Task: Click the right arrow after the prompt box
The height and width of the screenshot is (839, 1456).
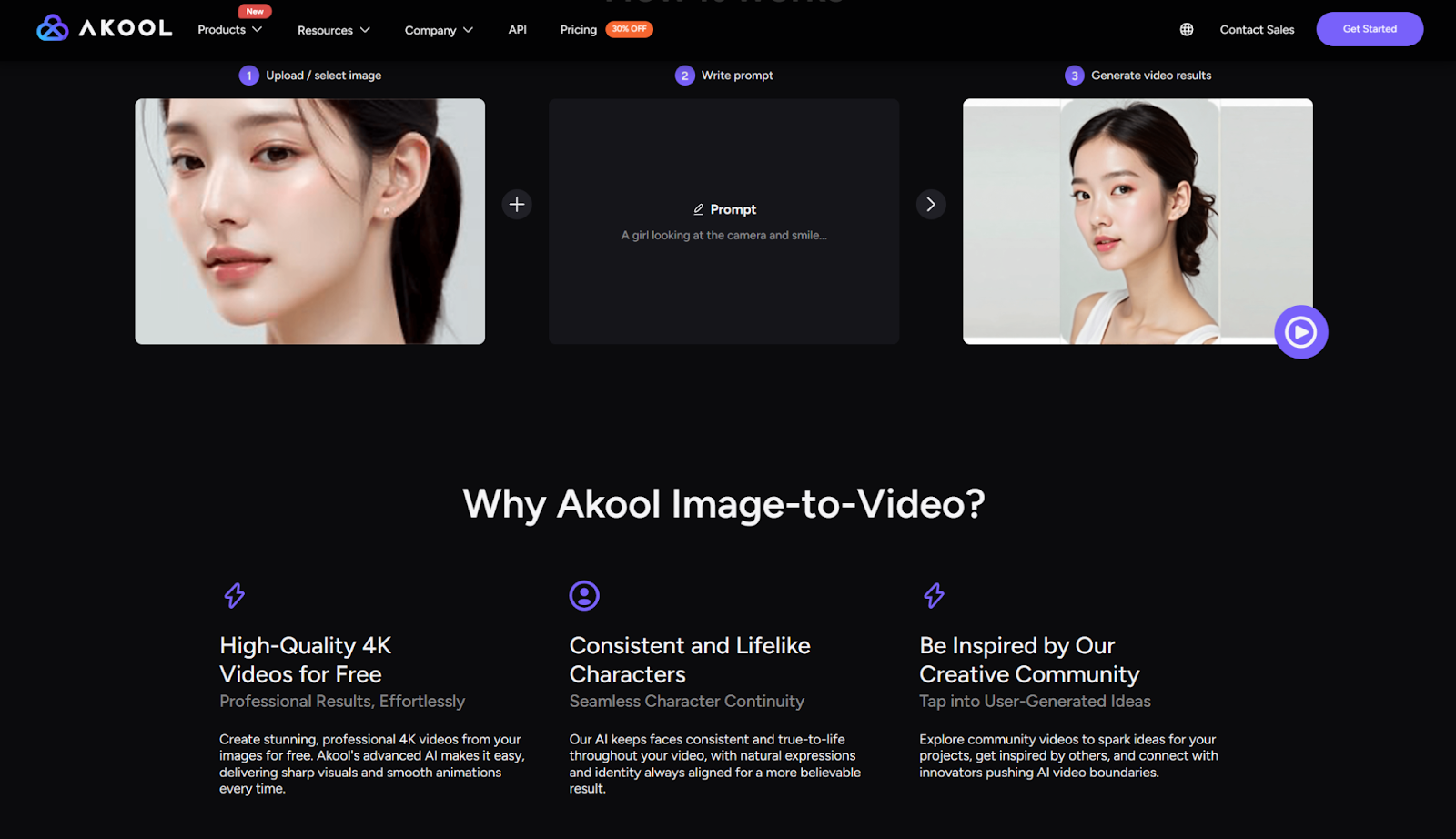Action: (x=931, y=204)
